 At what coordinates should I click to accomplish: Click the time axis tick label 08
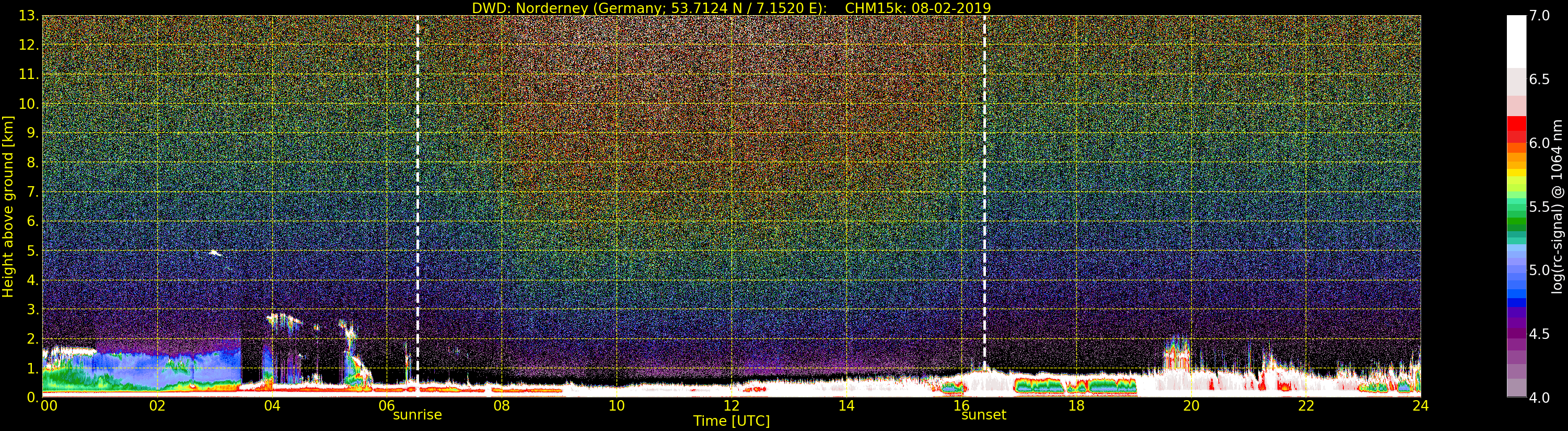coord(502,406)
